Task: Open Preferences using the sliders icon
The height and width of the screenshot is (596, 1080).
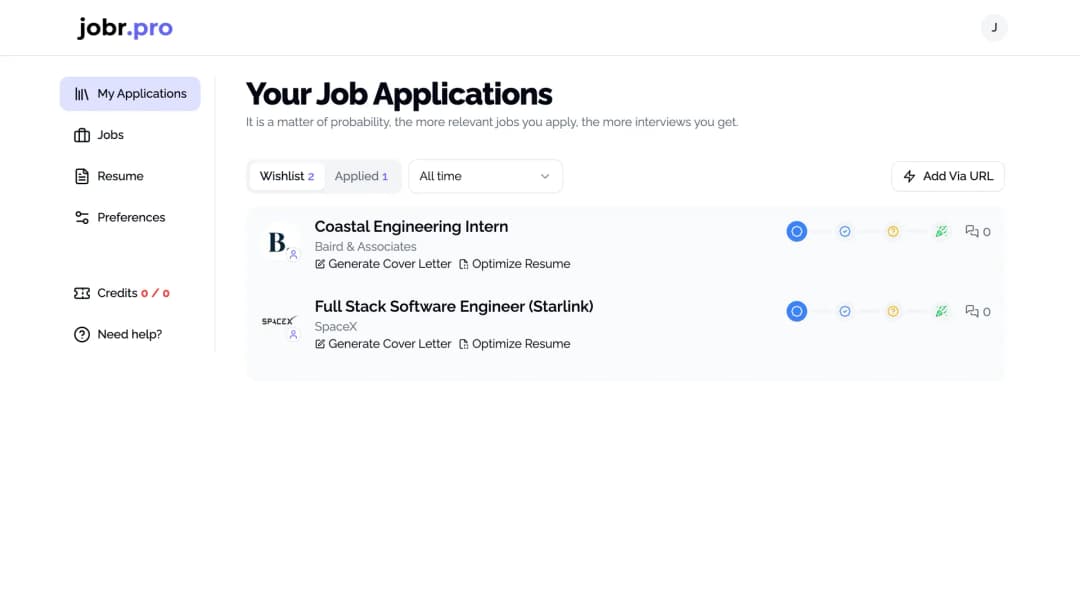Action: pos(83,217)
